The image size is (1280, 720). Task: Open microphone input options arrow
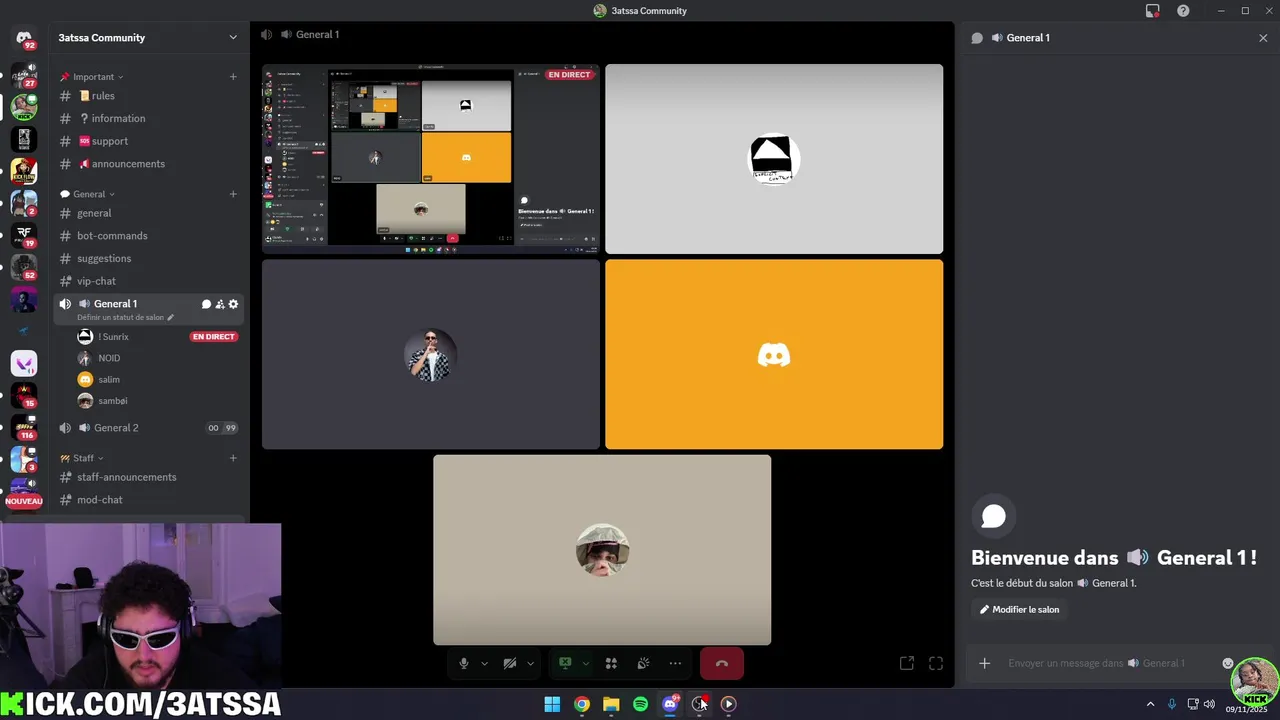point(484,663)
